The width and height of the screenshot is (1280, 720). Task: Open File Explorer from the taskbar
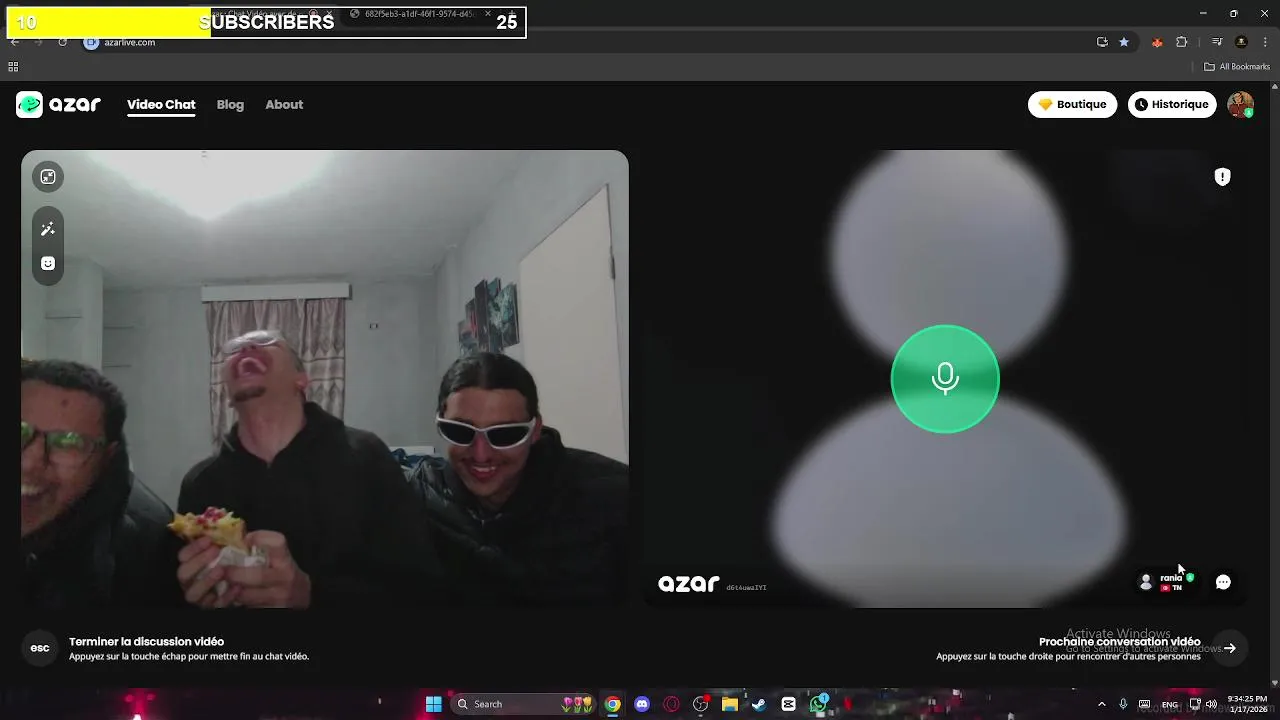(730, 704)
